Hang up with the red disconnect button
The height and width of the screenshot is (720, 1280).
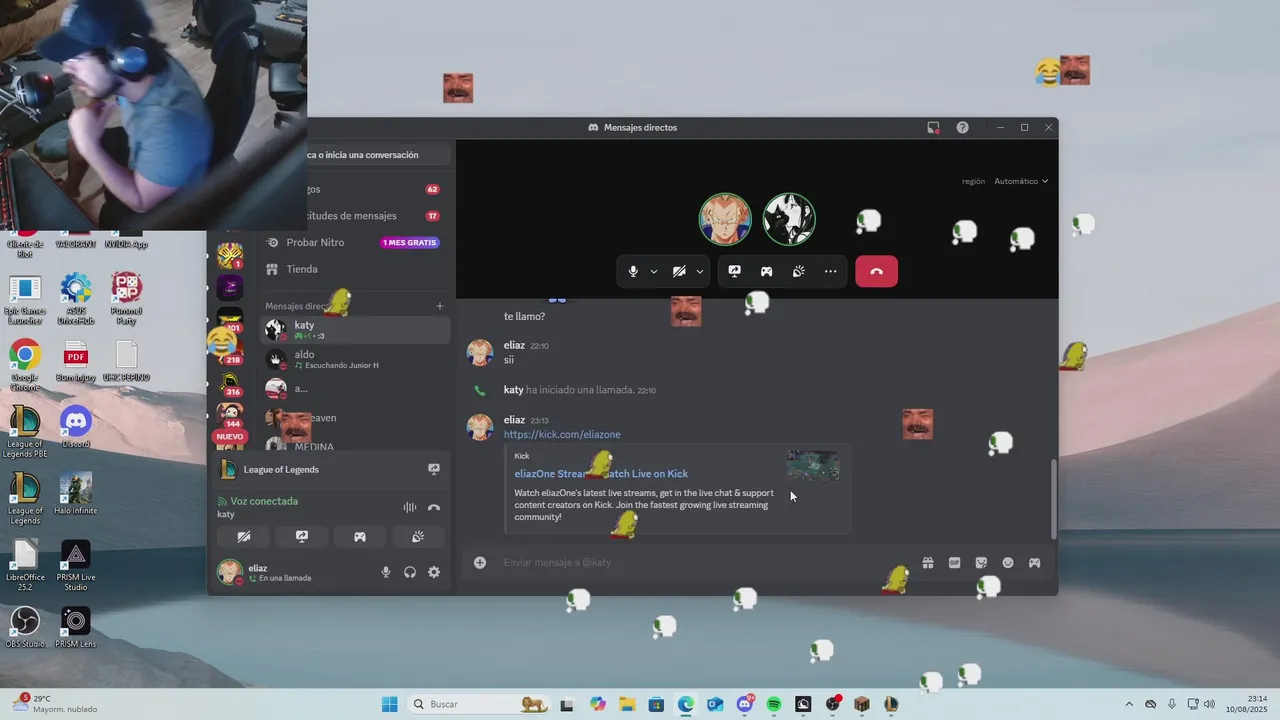[x=876, y=271]
